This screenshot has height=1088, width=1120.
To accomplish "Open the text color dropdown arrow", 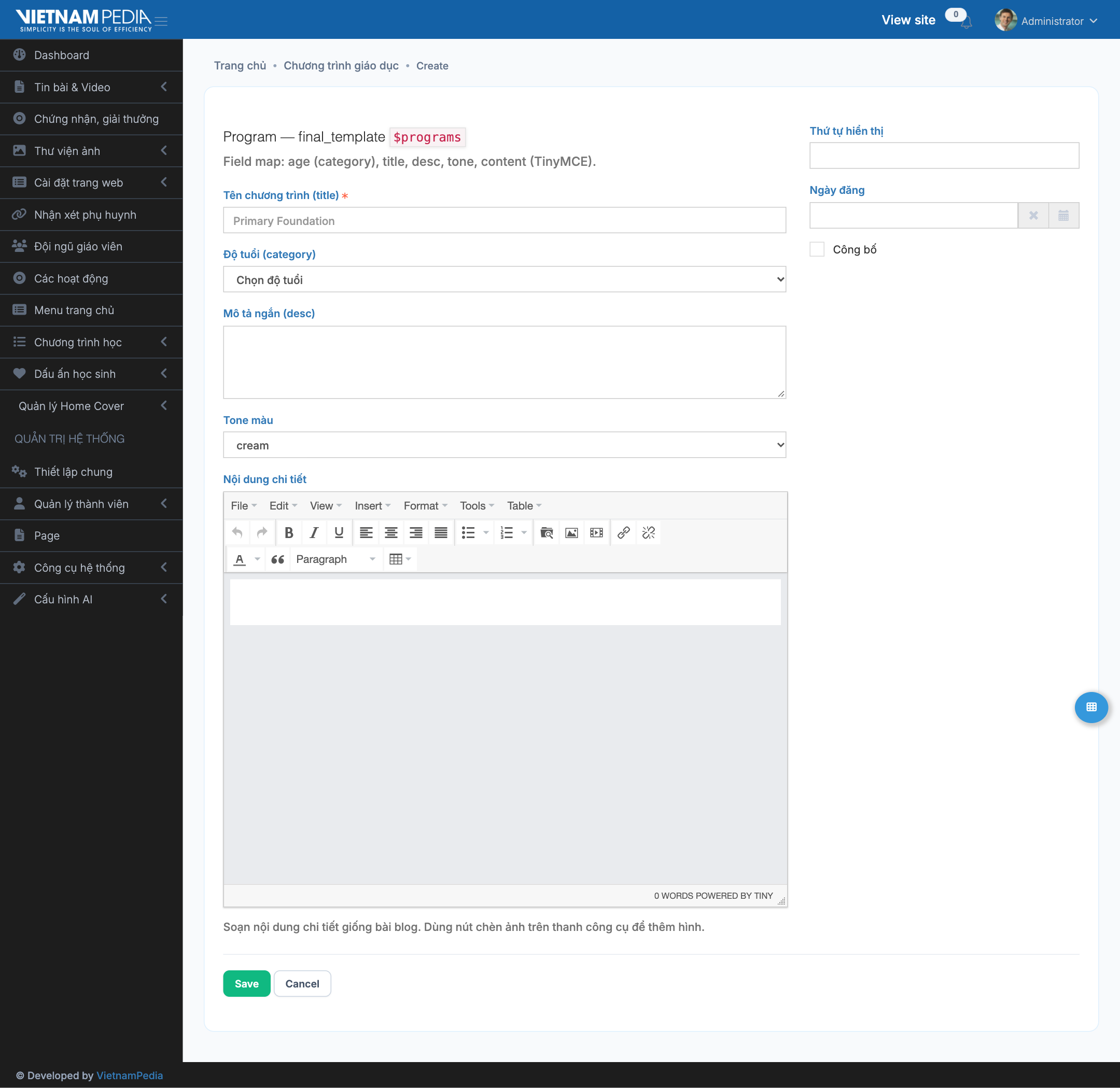I will click(x=257, y=559).
